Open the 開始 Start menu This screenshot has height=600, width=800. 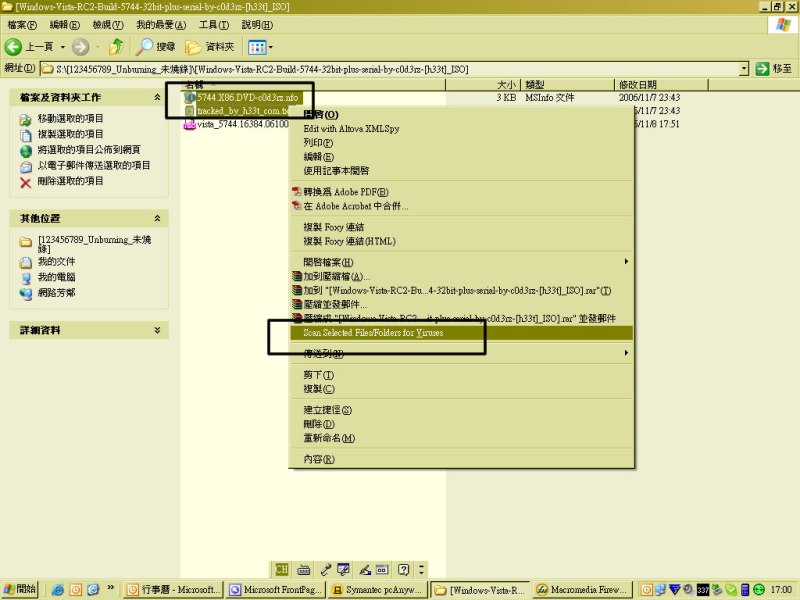[20, 590]
